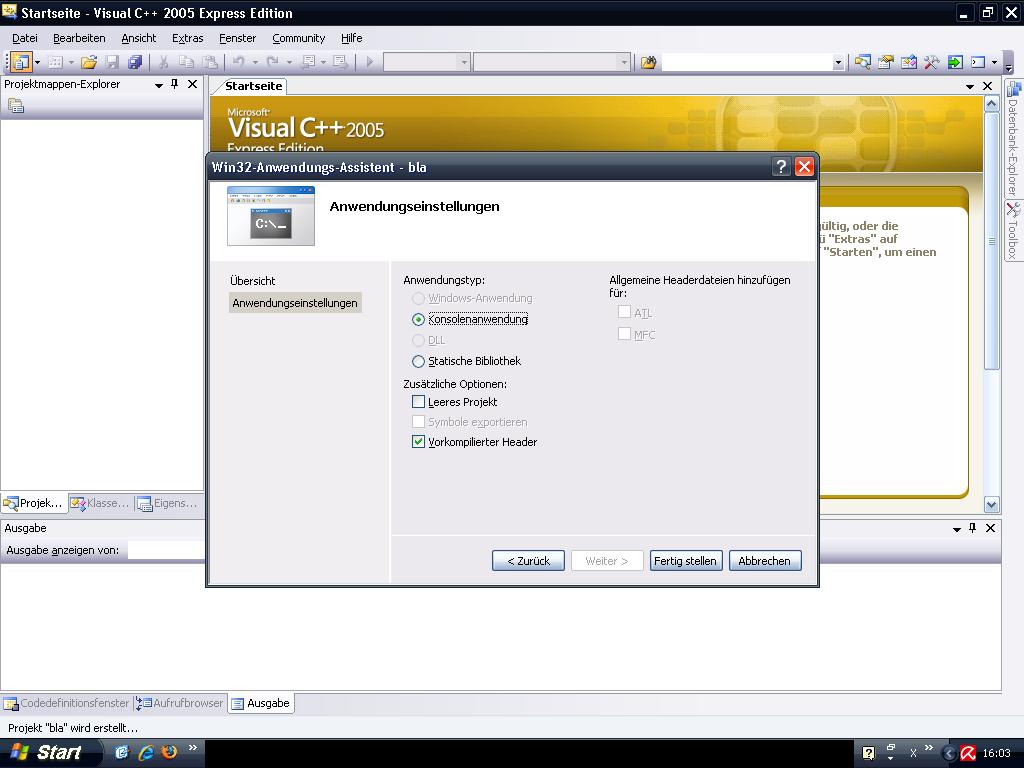Click the properties icon in Projektmappen-Explorer
Screen dimensions: 1024x768
click(x=16, y=105)
